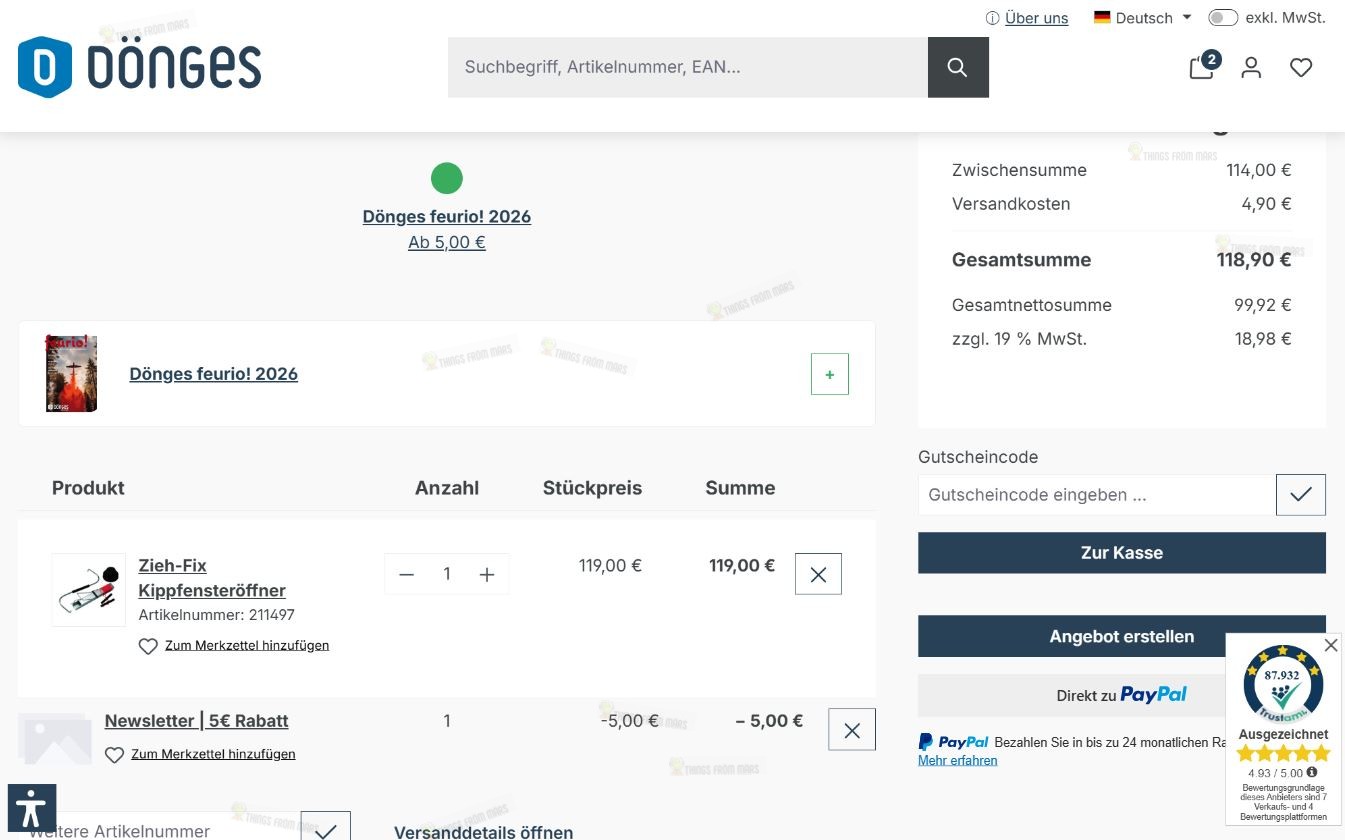Click the Trustami rating info icon

click(1312, 772)
